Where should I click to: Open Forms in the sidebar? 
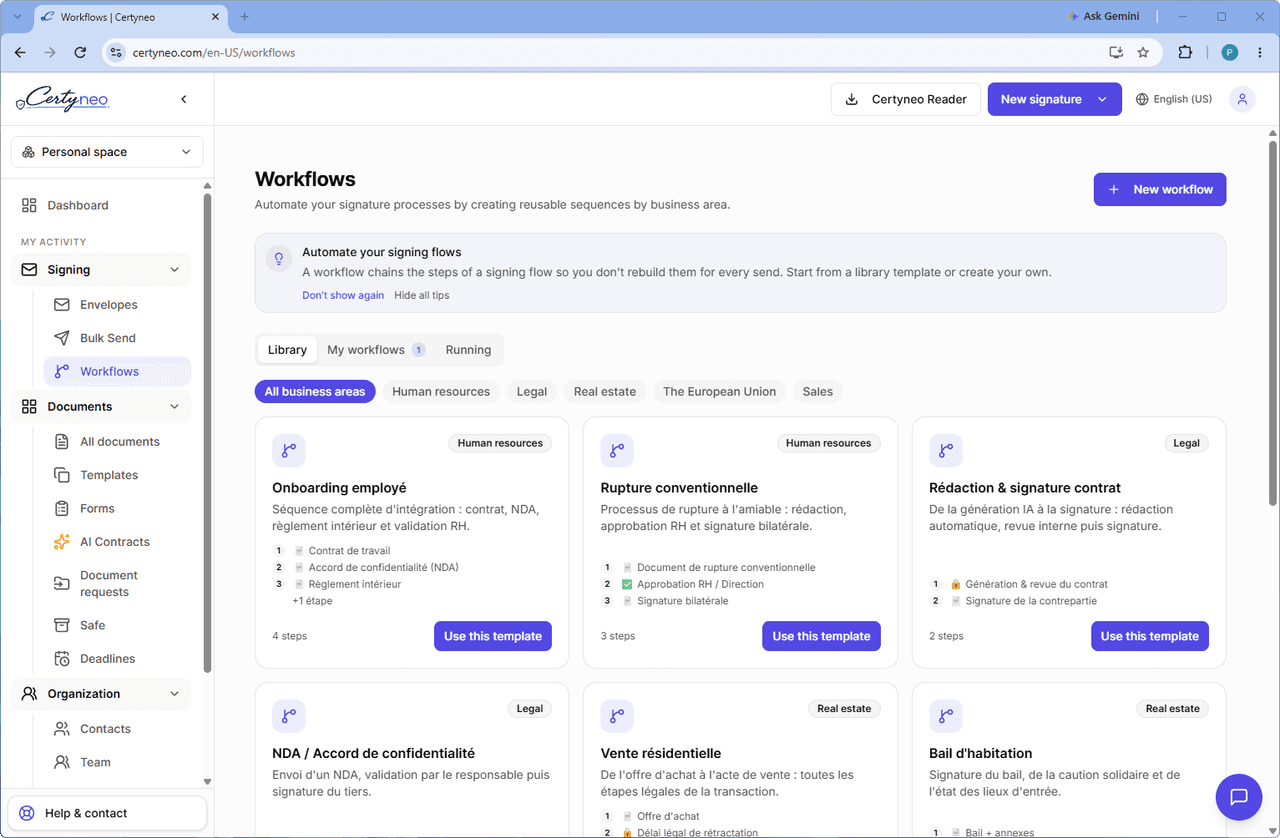(x=117, y=508)
